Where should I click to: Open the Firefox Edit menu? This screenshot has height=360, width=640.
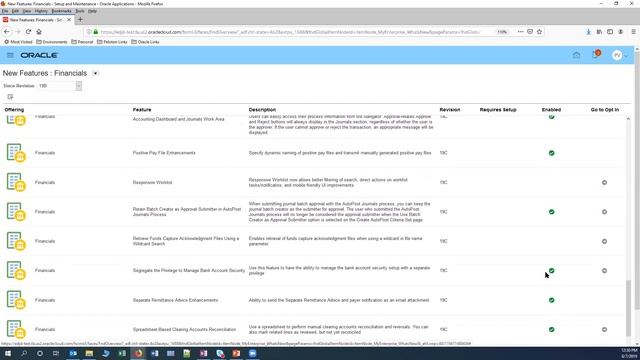point(15,11)
